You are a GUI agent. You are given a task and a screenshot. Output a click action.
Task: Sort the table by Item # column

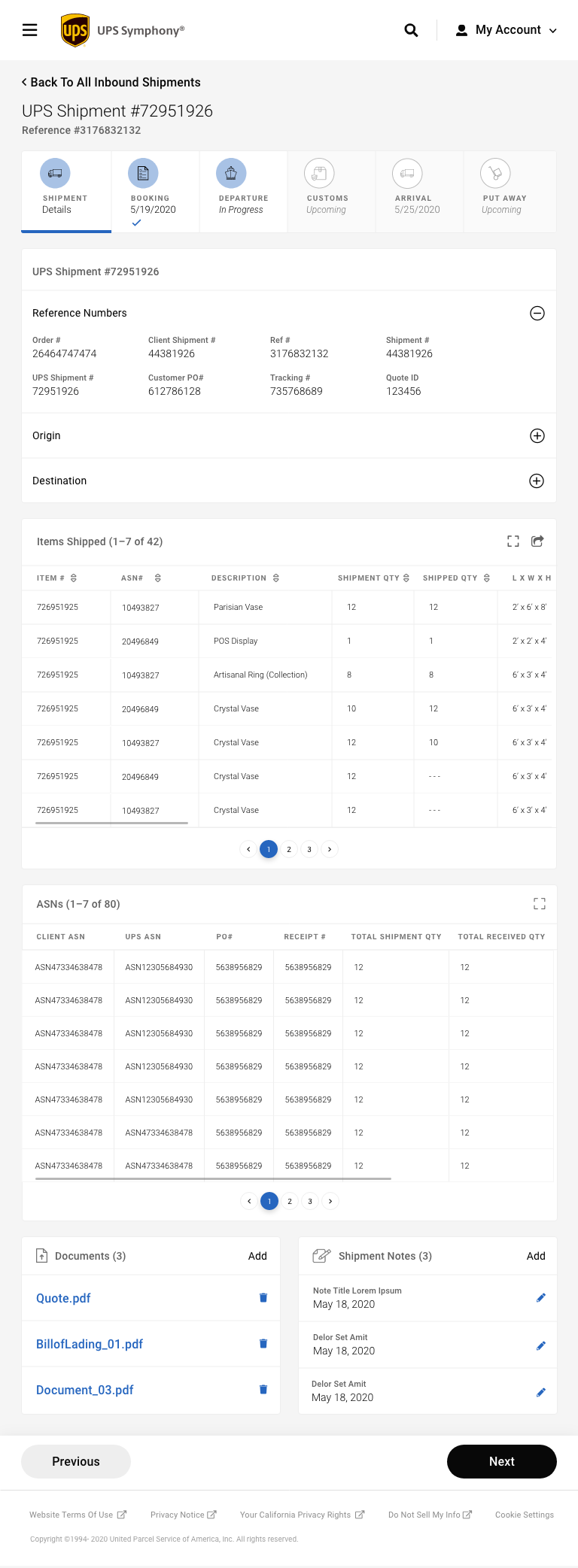74,578
